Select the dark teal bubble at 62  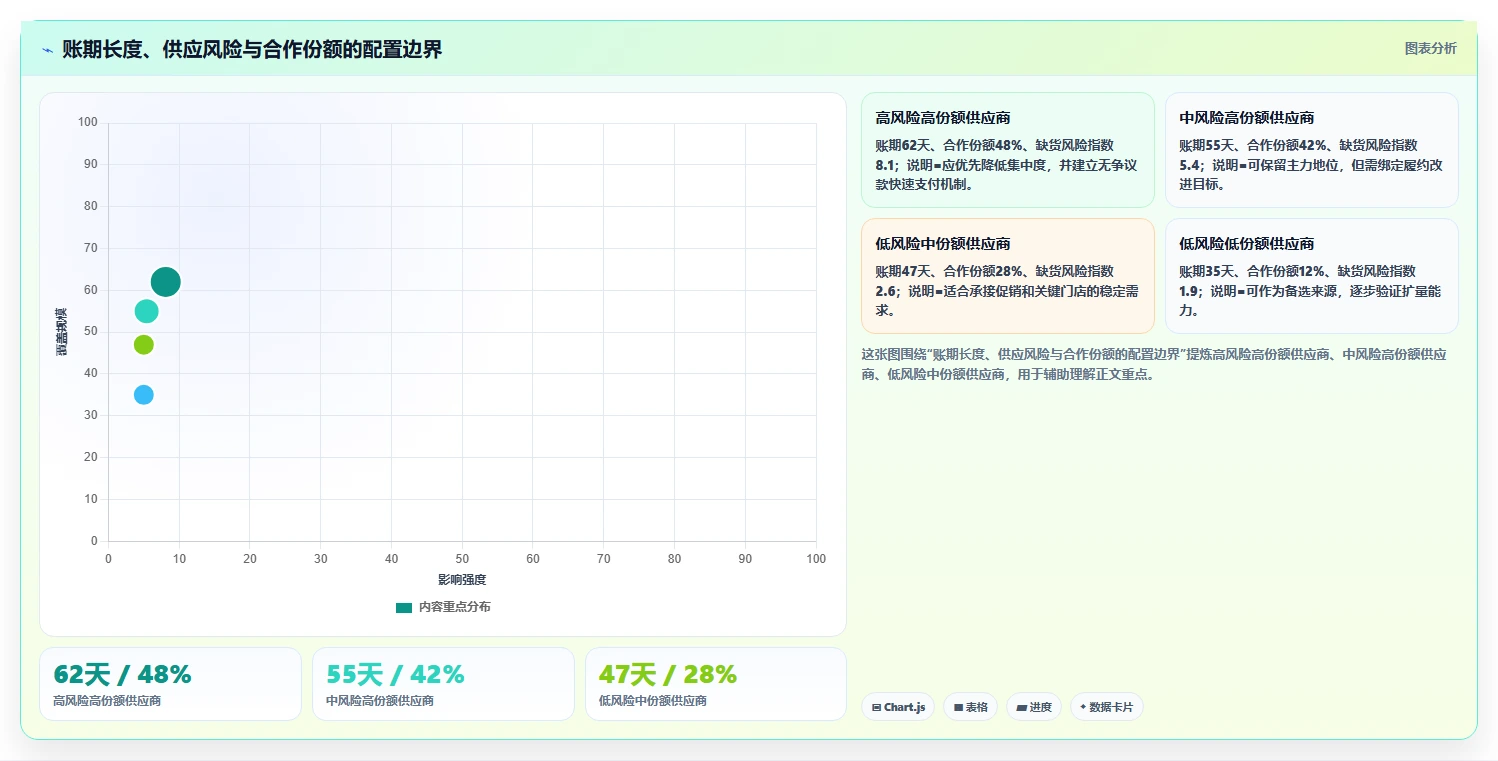(166, 282)
